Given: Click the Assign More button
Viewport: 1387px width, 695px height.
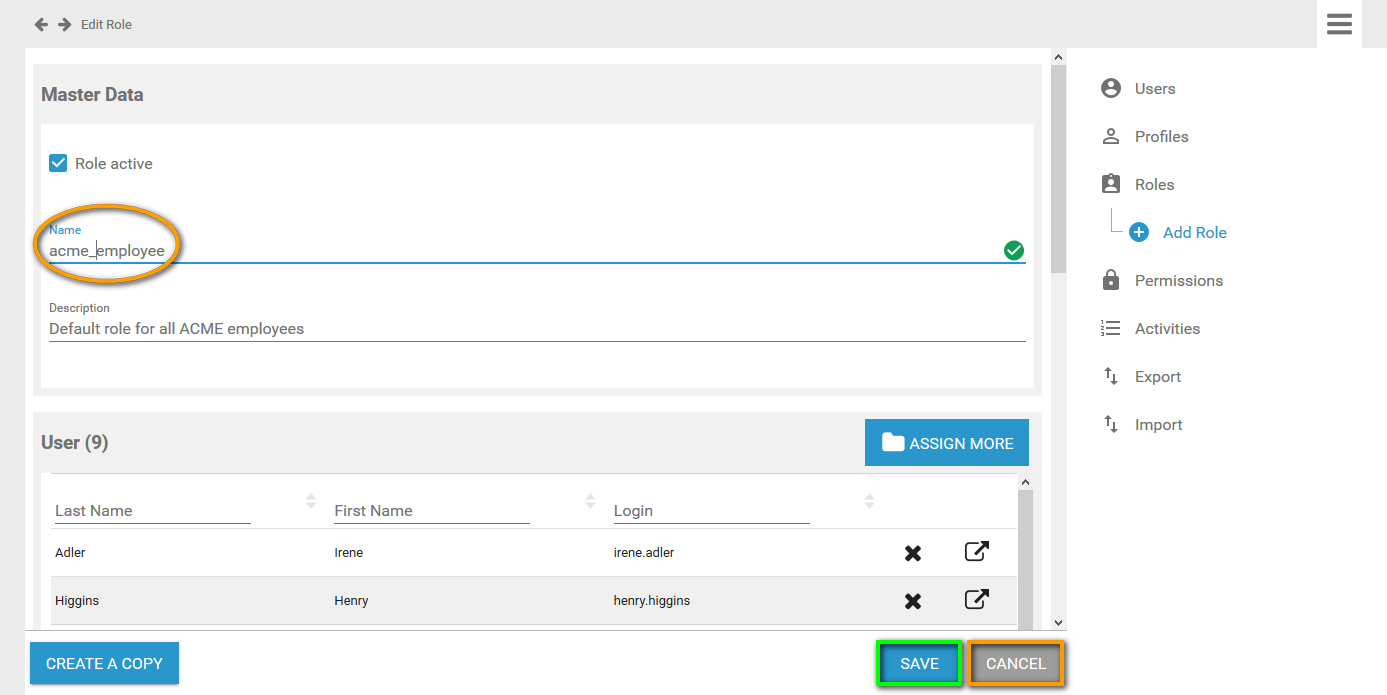Looking at the screenshot, I should (x=946, y=443).
